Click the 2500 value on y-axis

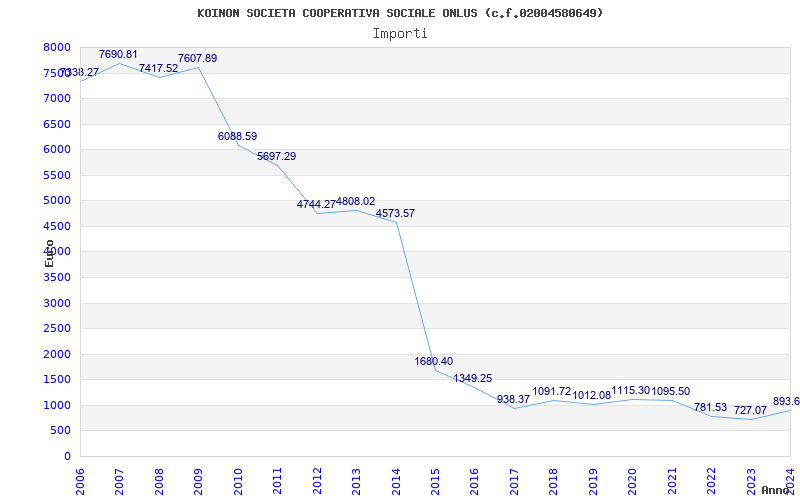click(x=57, y=329)
